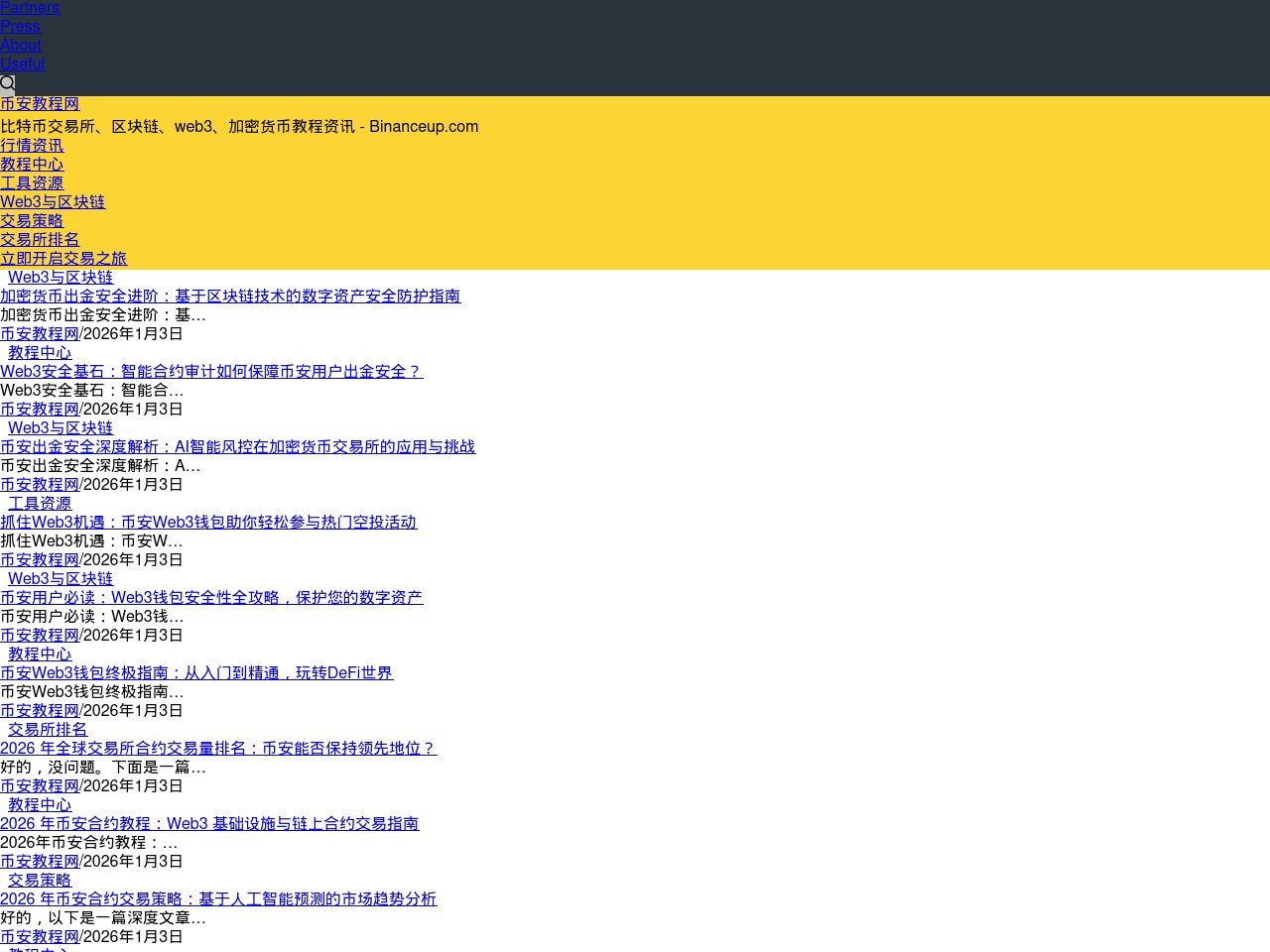1270x952 pixels.
Task: Open 交易策略 in the yellow navigation menu
Action: click(32, 221)
